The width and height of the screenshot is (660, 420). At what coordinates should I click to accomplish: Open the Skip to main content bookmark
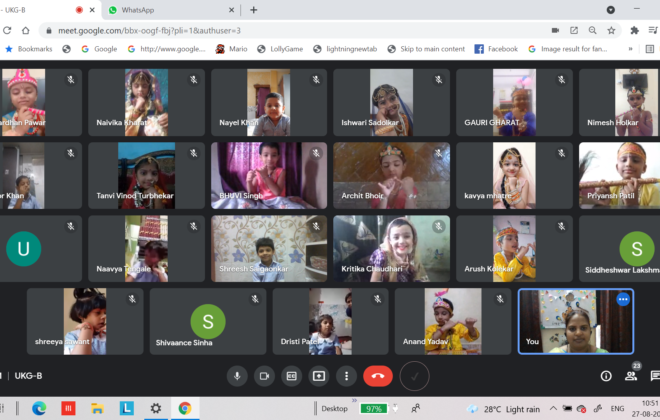coord(426,49)
